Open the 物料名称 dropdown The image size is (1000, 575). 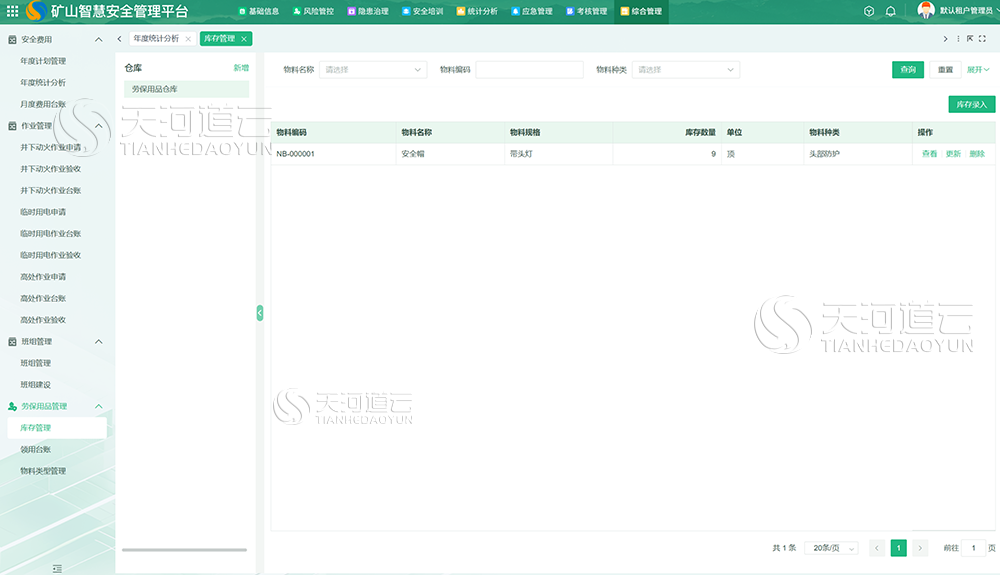[x=373, y=69]
